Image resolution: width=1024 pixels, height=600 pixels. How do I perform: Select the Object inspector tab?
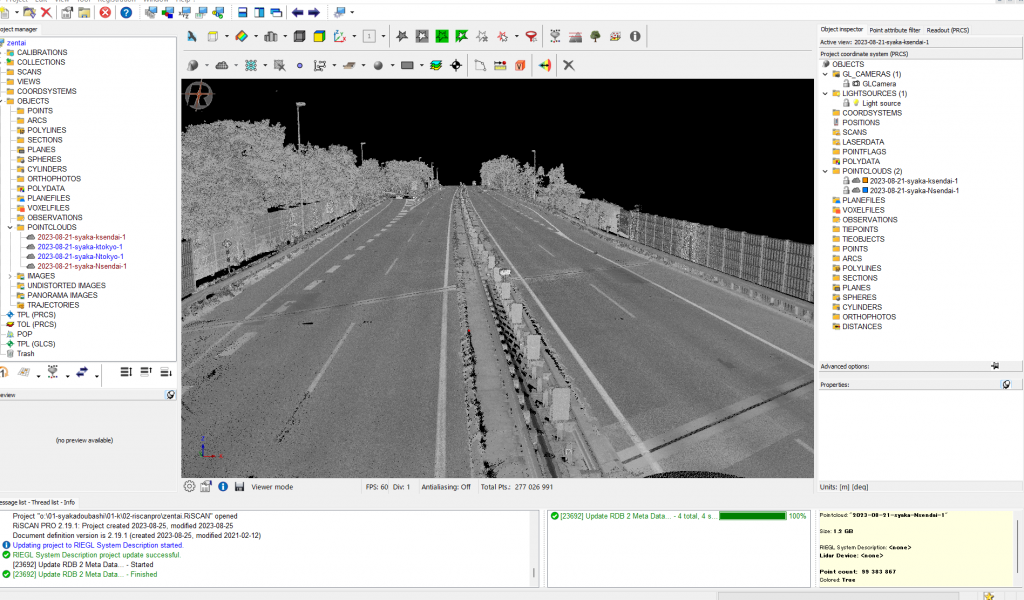pos(842,30)
